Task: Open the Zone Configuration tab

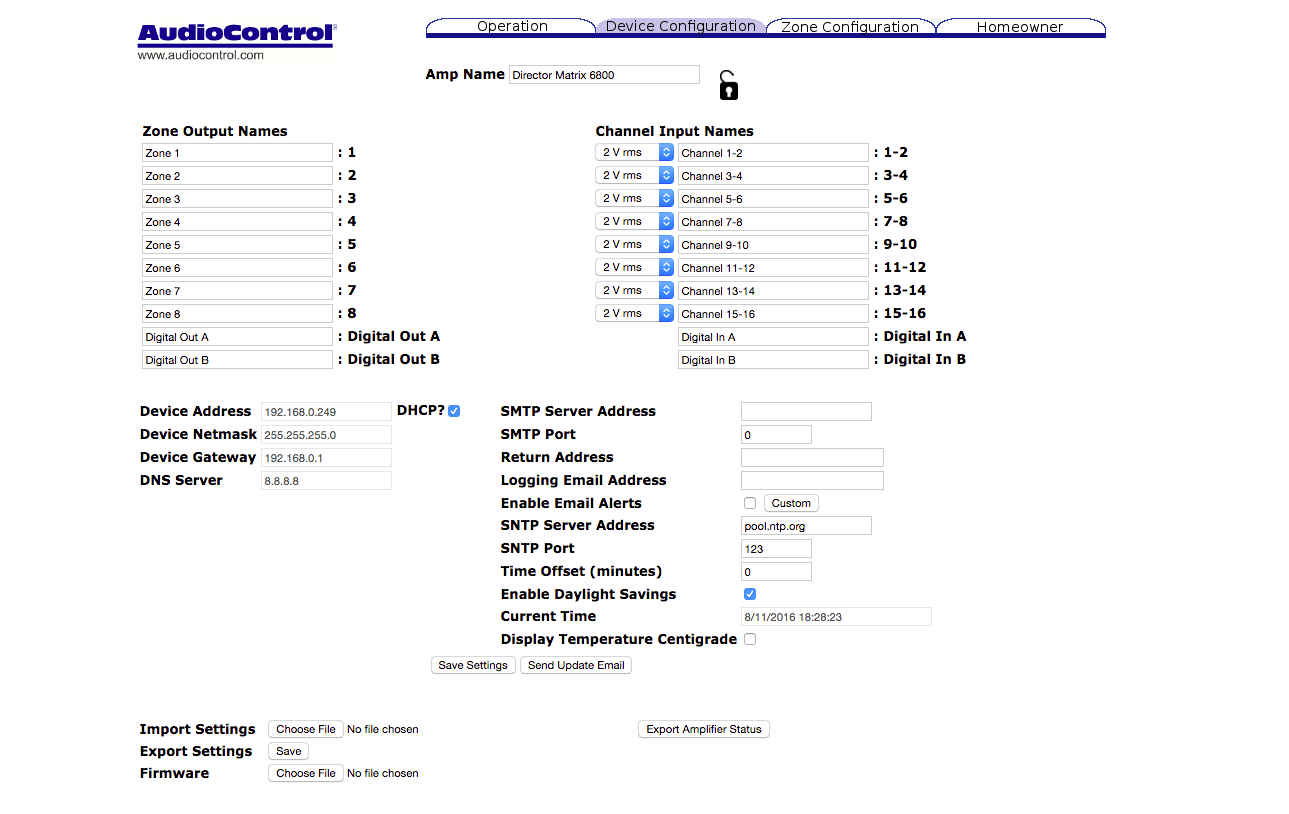Action: coord(849,27)
